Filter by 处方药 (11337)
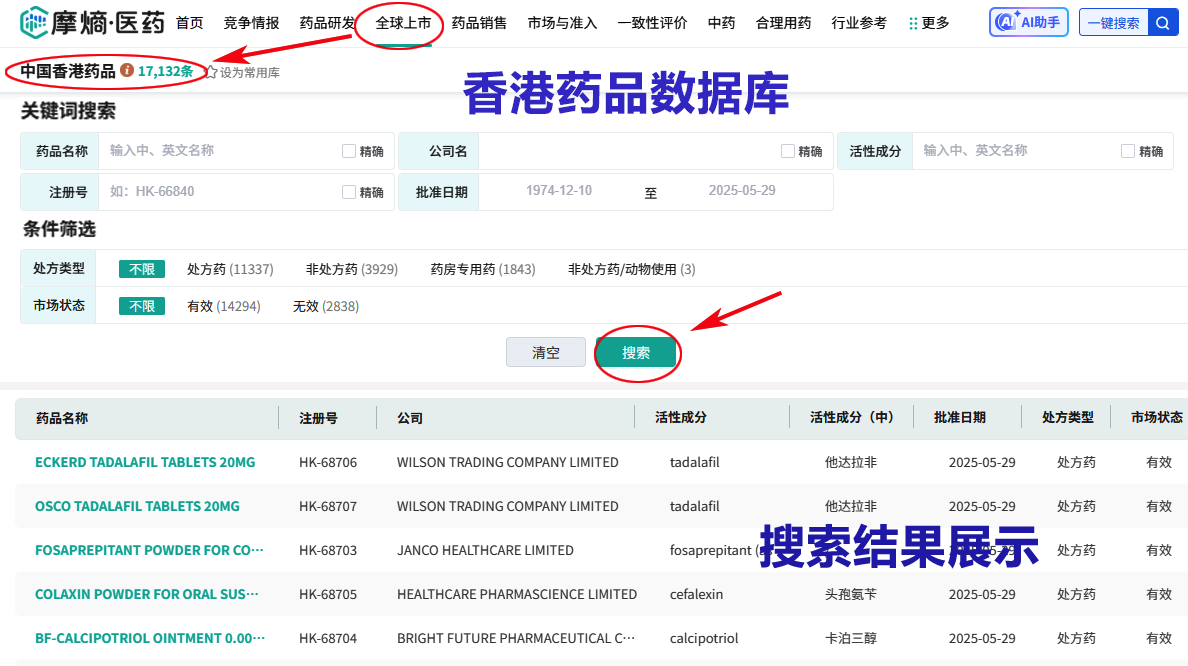The width and height of the screenshot is (1188, 666). pos(230,269)
